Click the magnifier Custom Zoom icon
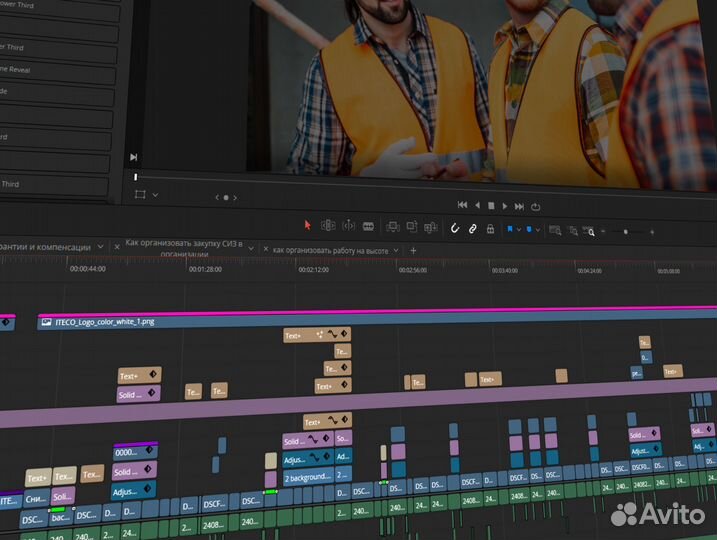 pos(590,231)
